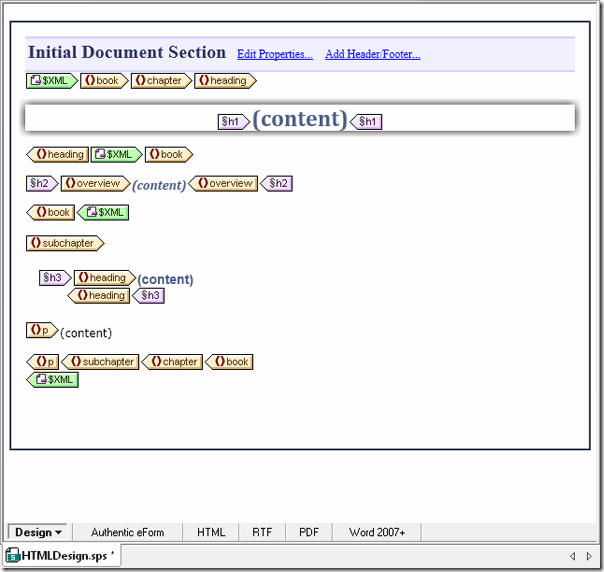Click the opening heading tag inside §h3
604x572 pixels.
[x=105, y=278]
